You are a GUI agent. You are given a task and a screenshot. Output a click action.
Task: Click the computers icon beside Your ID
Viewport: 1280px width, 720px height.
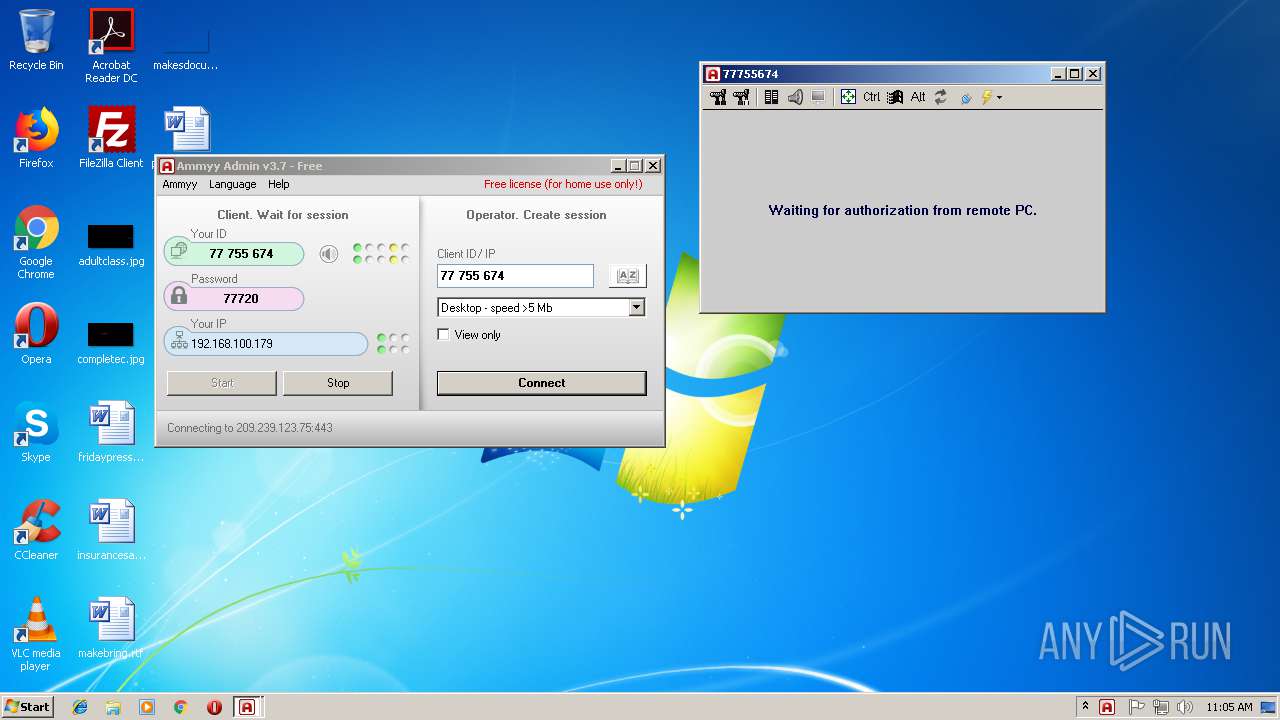pyautogui.click(x=179, y=251)
